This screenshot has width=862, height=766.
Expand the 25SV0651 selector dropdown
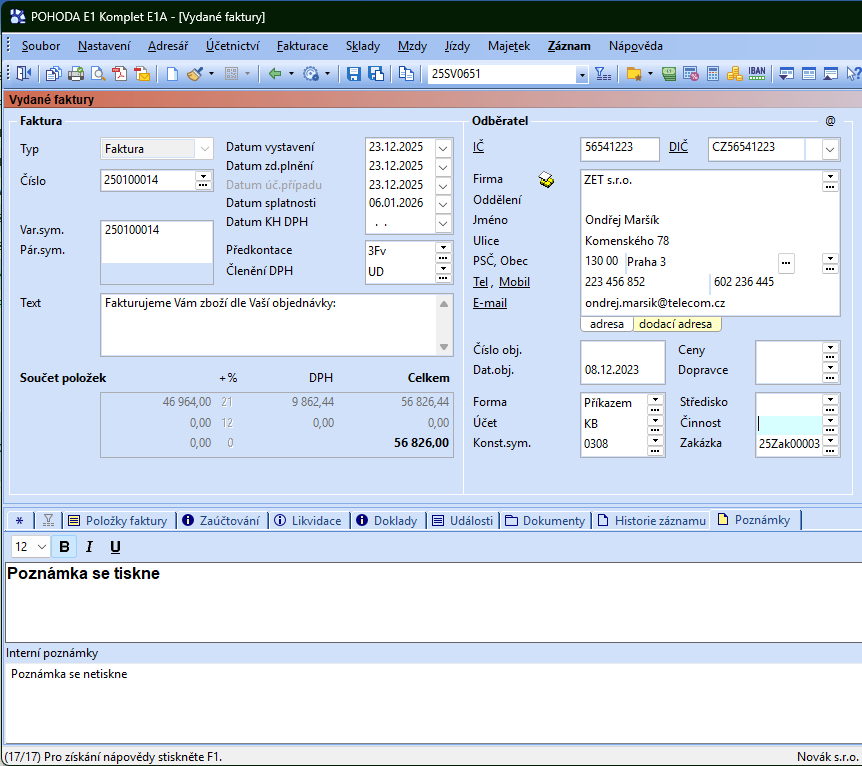pyautogui.click(x=582, y=75)
